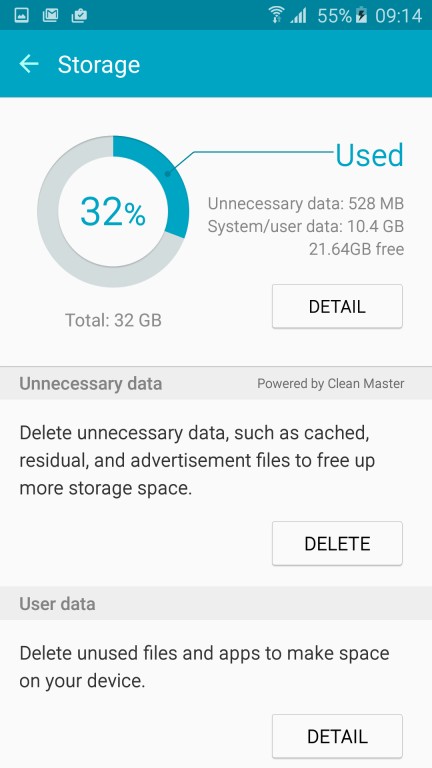Tap the Unnecessary data section header
The height and width of the screenshot is (768, 432).
[91, 383]
